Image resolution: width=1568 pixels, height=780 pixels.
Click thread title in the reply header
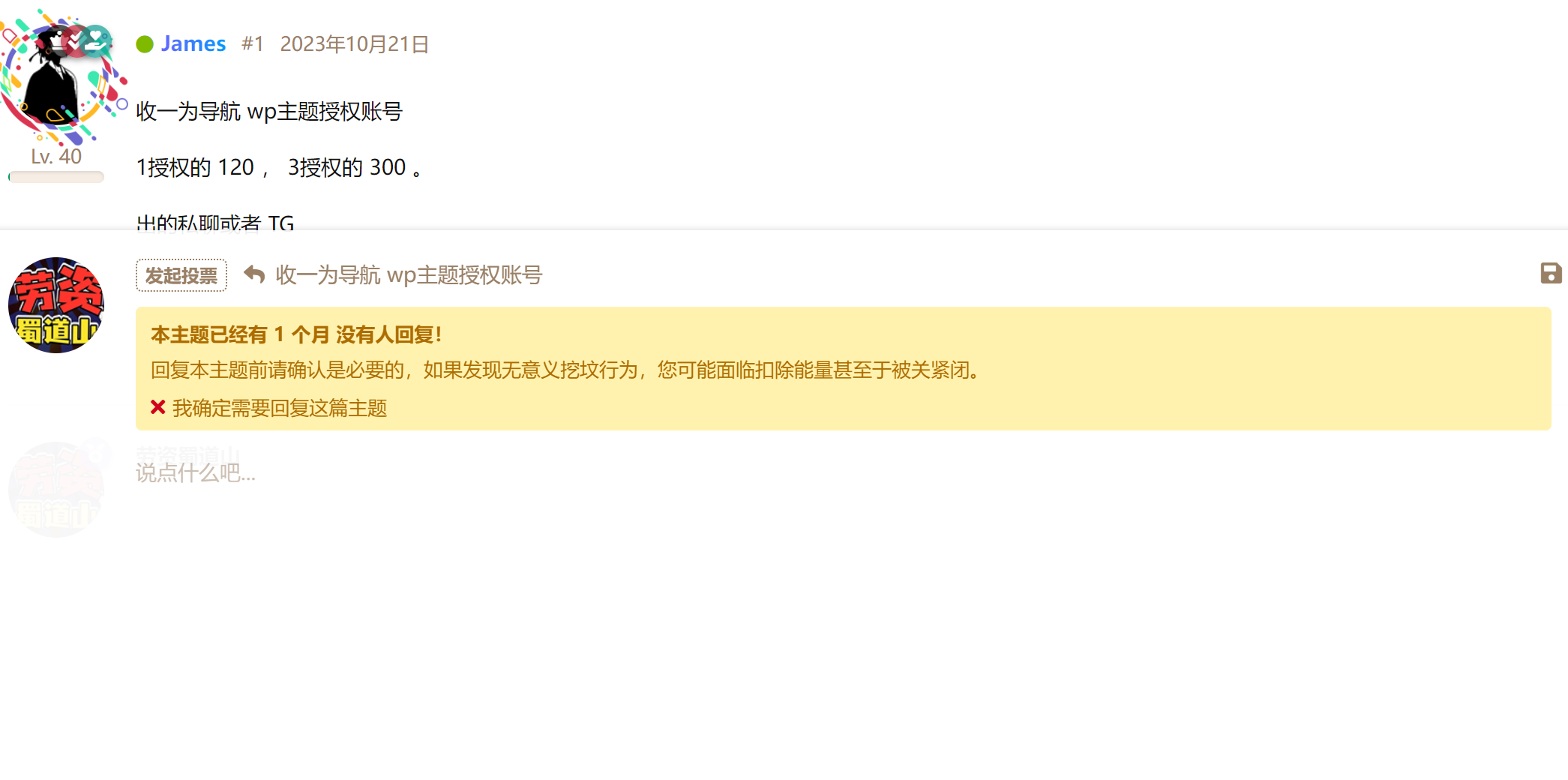tap(409, 275)
